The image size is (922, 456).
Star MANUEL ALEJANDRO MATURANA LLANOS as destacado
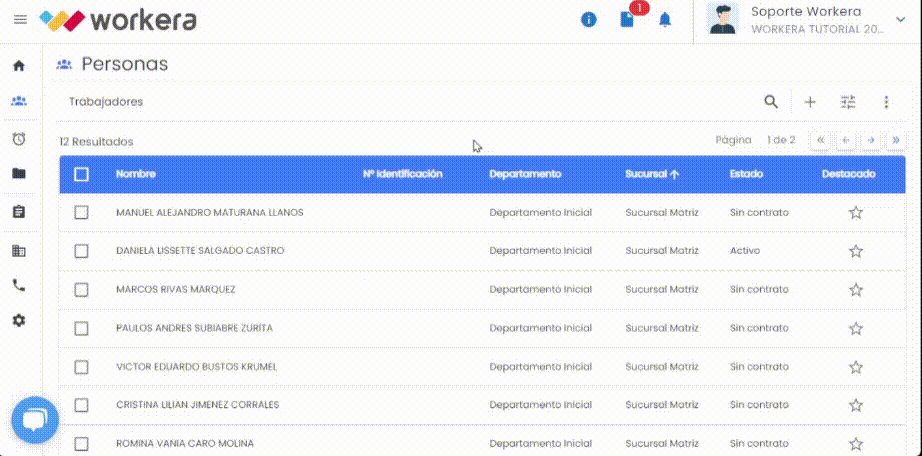tap(855, 213)
